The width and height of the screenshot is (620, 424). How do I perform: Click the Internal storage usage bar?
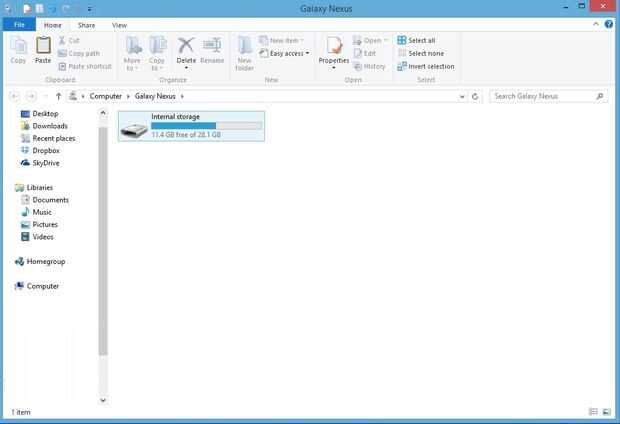(206, 126)
